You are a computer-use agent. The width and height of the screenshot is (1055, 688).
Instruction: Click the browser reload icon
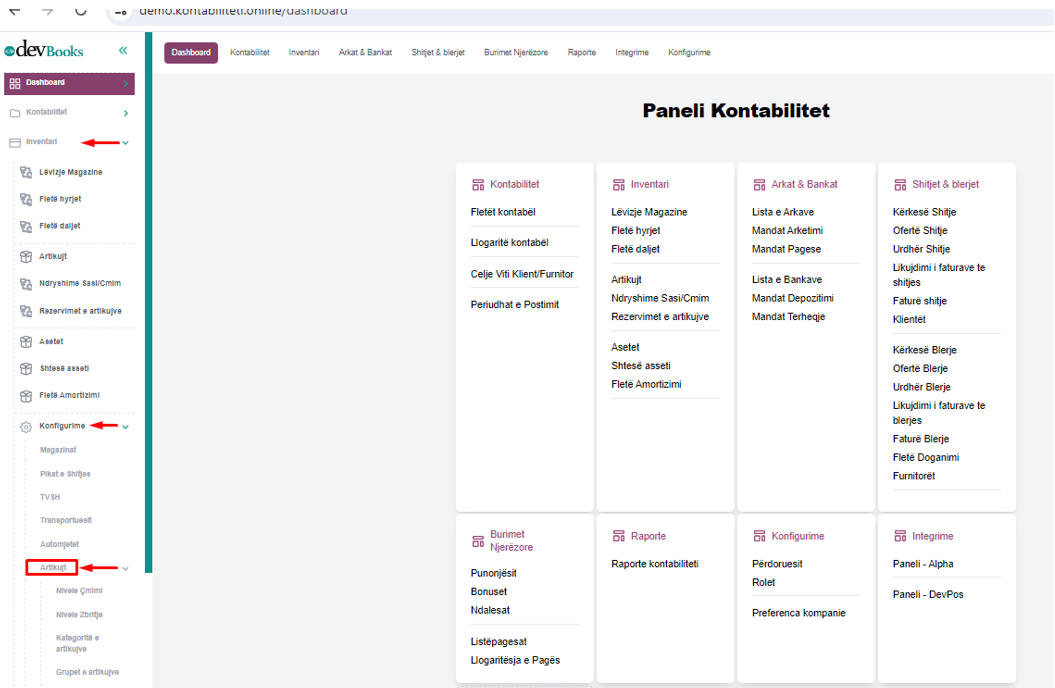tap(81, 10)
